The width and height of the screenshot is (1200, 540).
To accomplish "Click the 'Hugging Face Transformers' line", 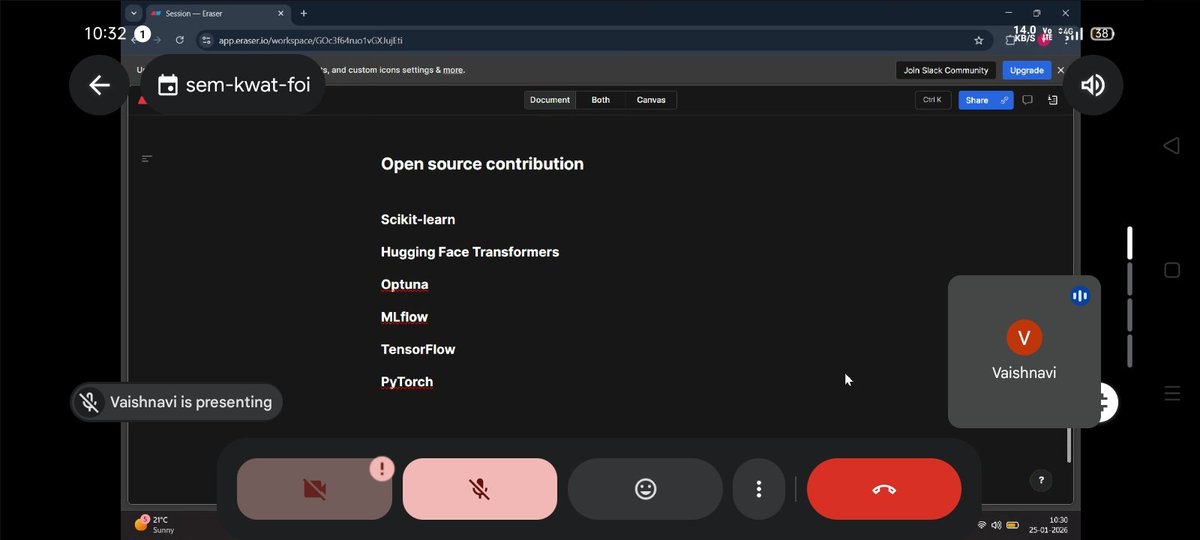I will click(470, 252).
